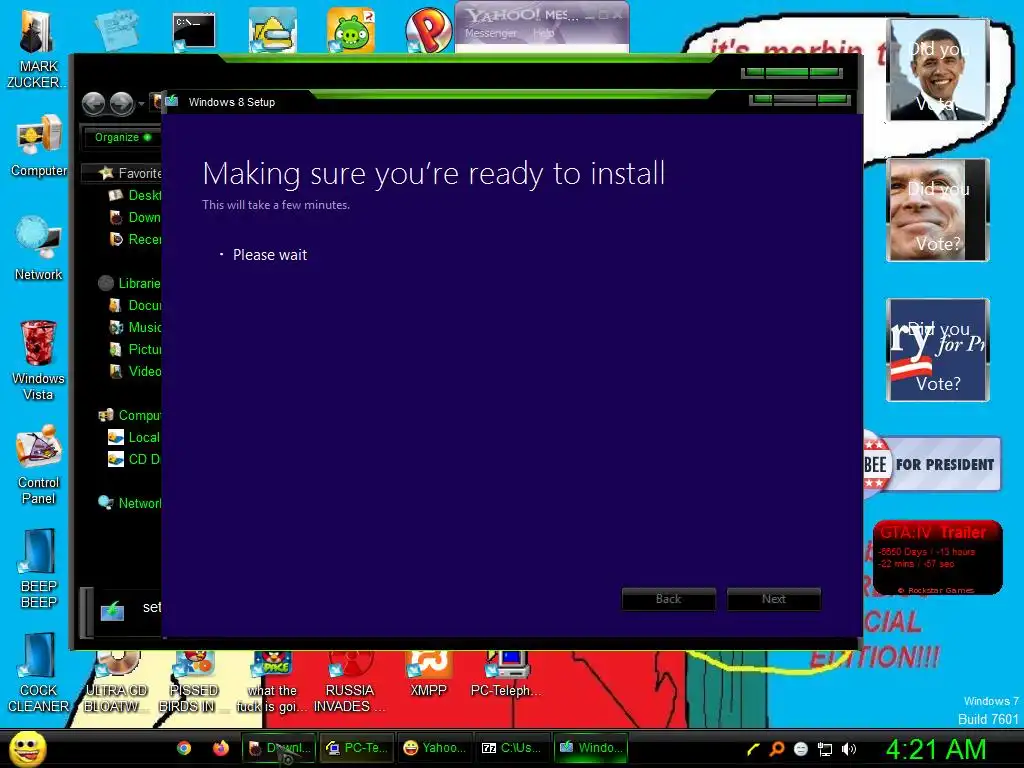Open the Control Panel desktop icon
The width and height of the screenshot is (1024, 768).
pyautogui.click(x=38, y=464)
